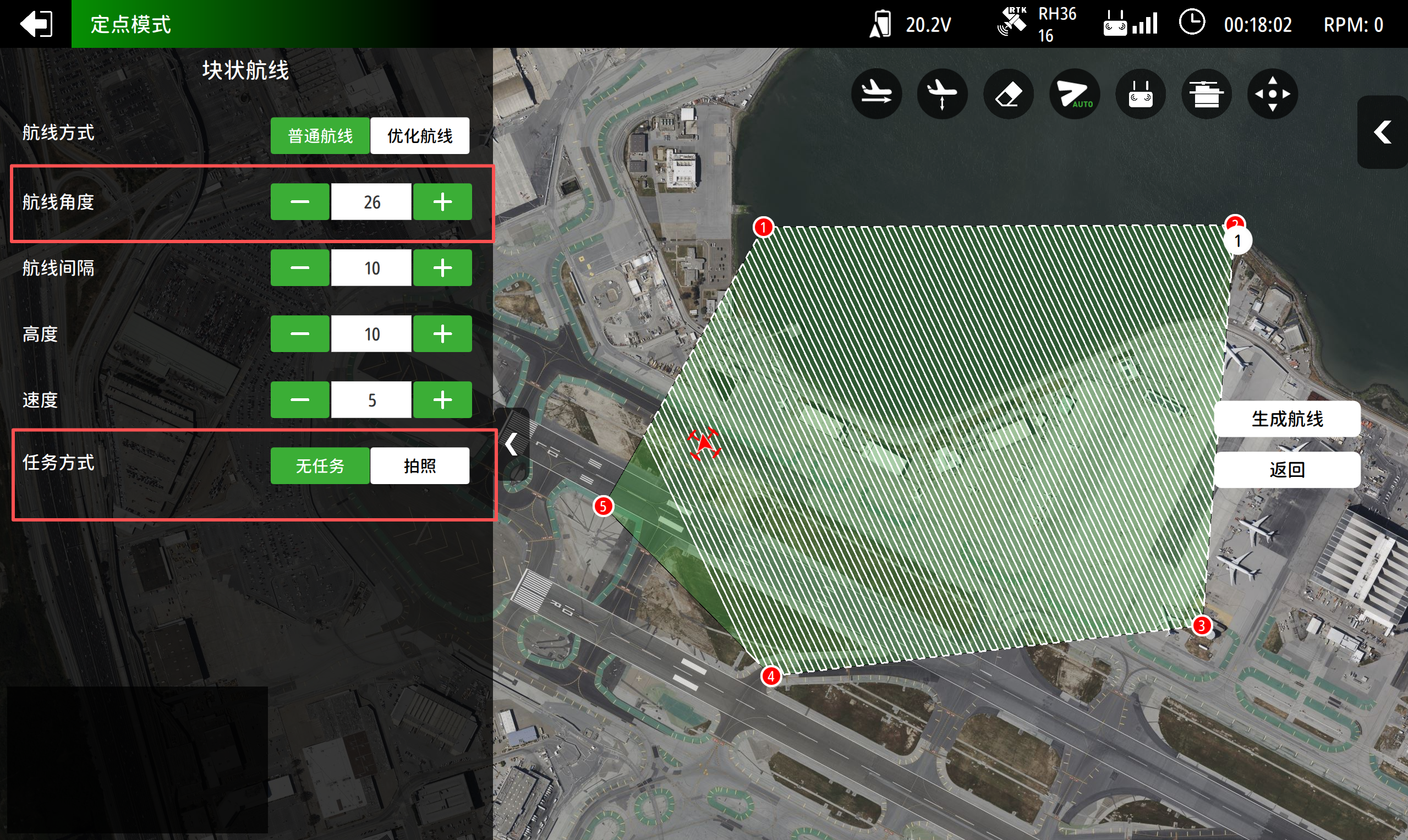Image resolution: width=1408 pixels, height=840 pixels.
Task: Click 生成航线 button
Action: (x=1287, y=419)
